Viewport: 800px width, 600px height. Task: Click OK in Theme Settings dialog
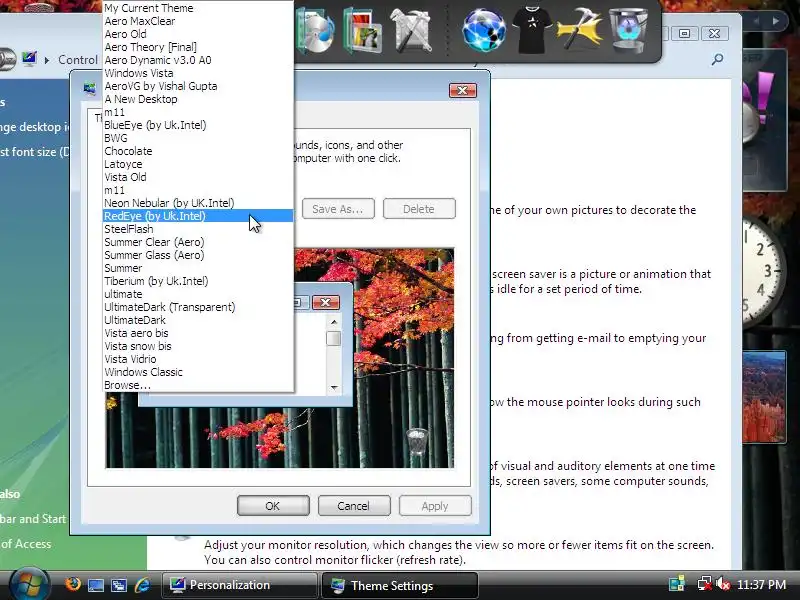(x=273, y=506)
